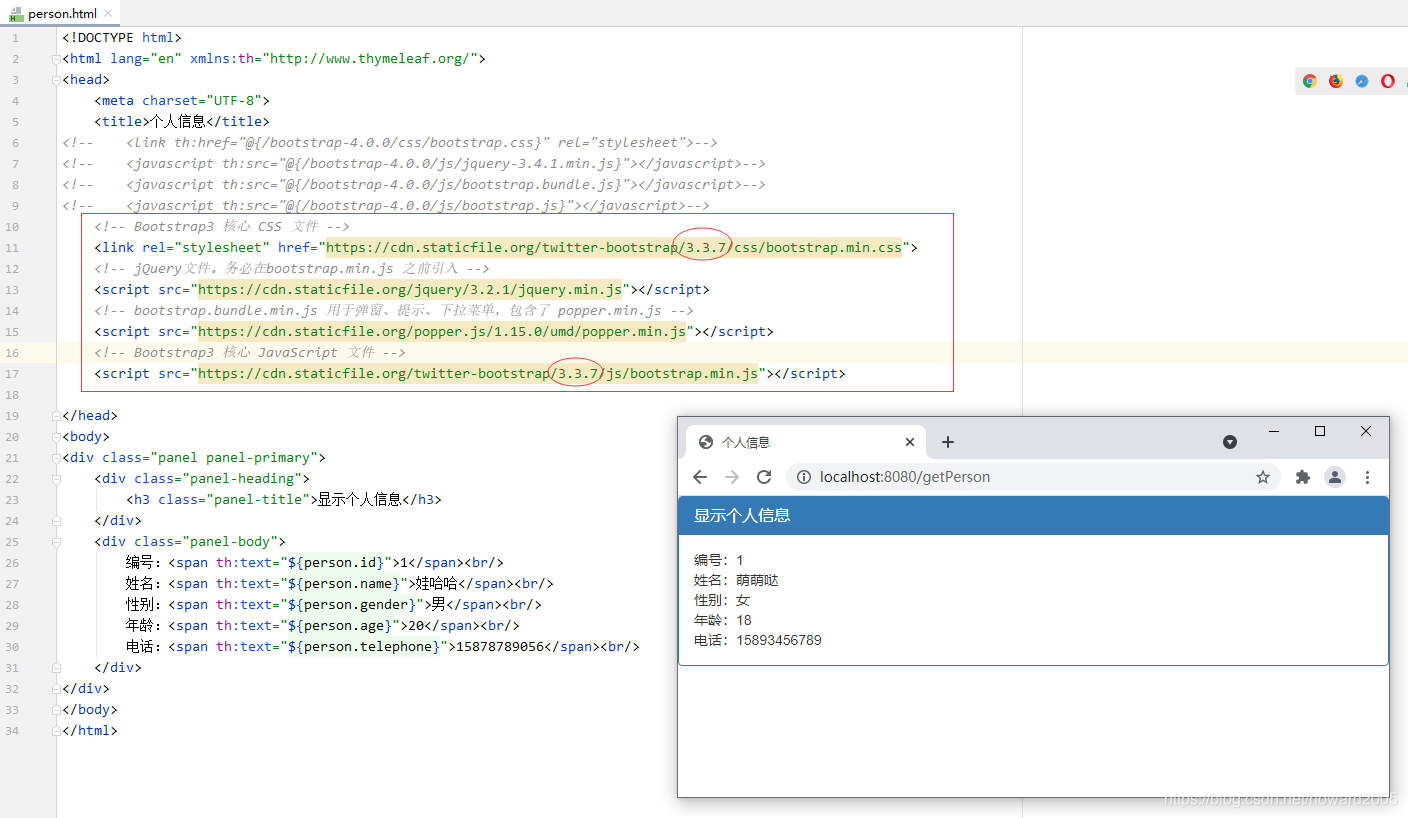Click the ${person.age} expression in editor
The image size is (1408, 818).
coord(338,626)
